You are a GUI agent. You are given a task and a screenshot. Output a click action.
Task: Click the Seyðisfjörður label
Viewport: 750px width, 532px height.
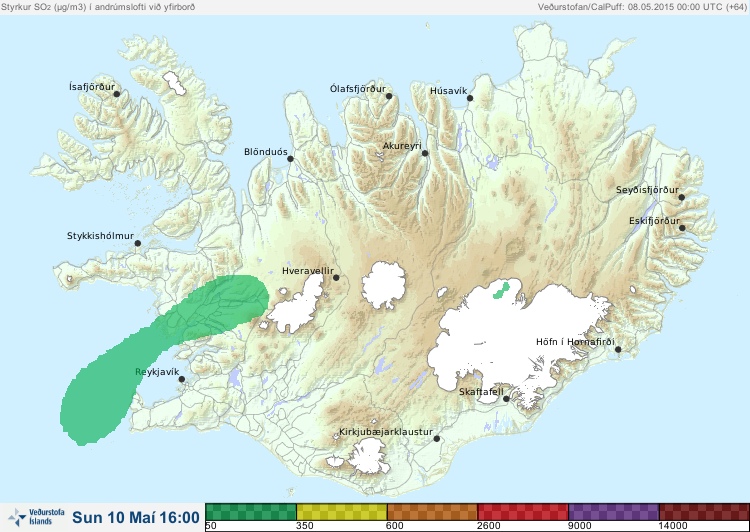point(647,190)
